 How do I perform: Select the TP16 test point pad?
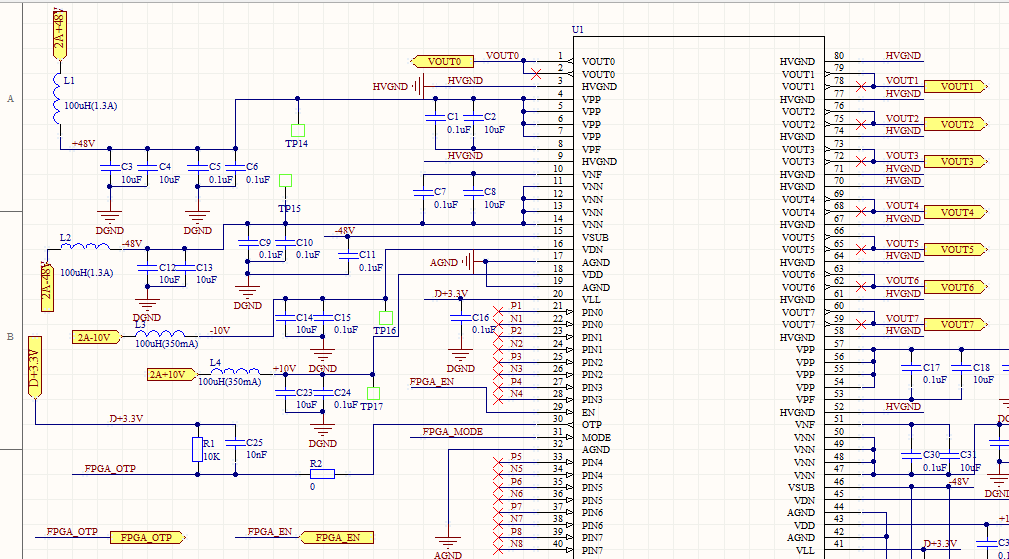[385, 318]
